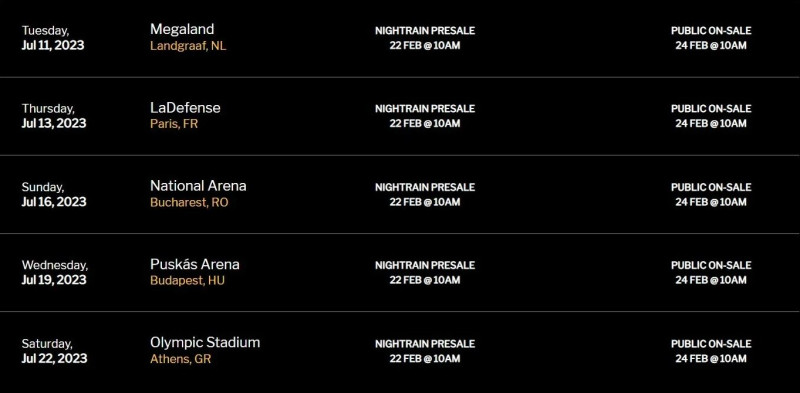The width and height of the screenshot is (800, 393).
Task: Click Public On-Sale for Jul 16 show
Action: click(x=711, y=194)
